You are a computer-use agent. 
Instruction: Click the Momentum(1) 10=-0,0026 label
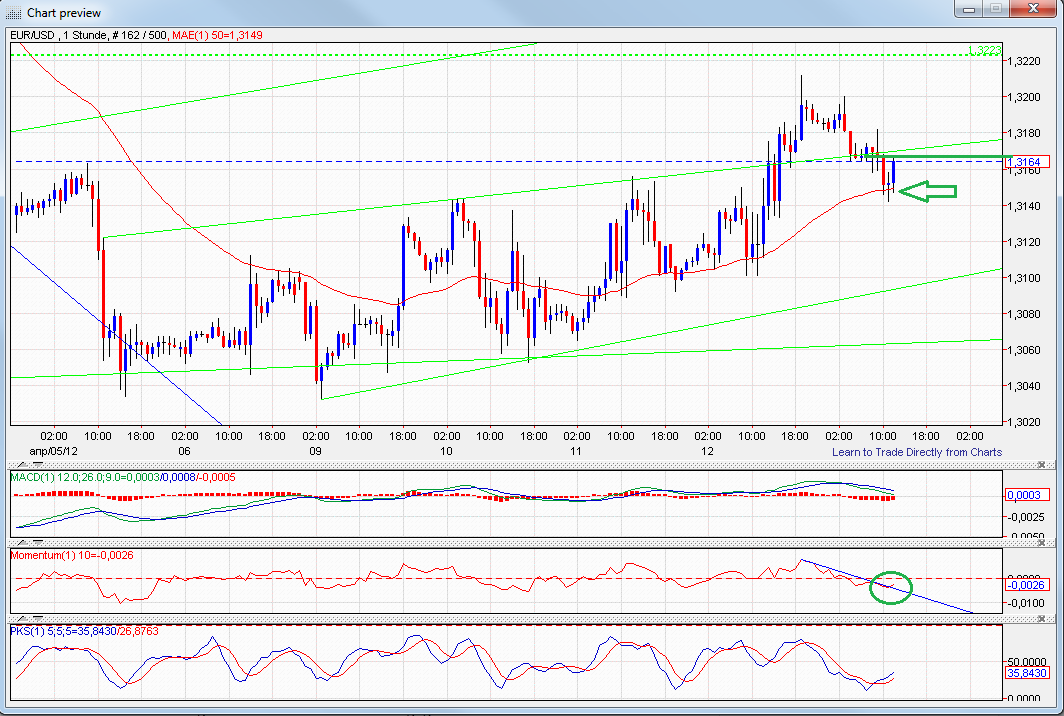click(72, 555)
